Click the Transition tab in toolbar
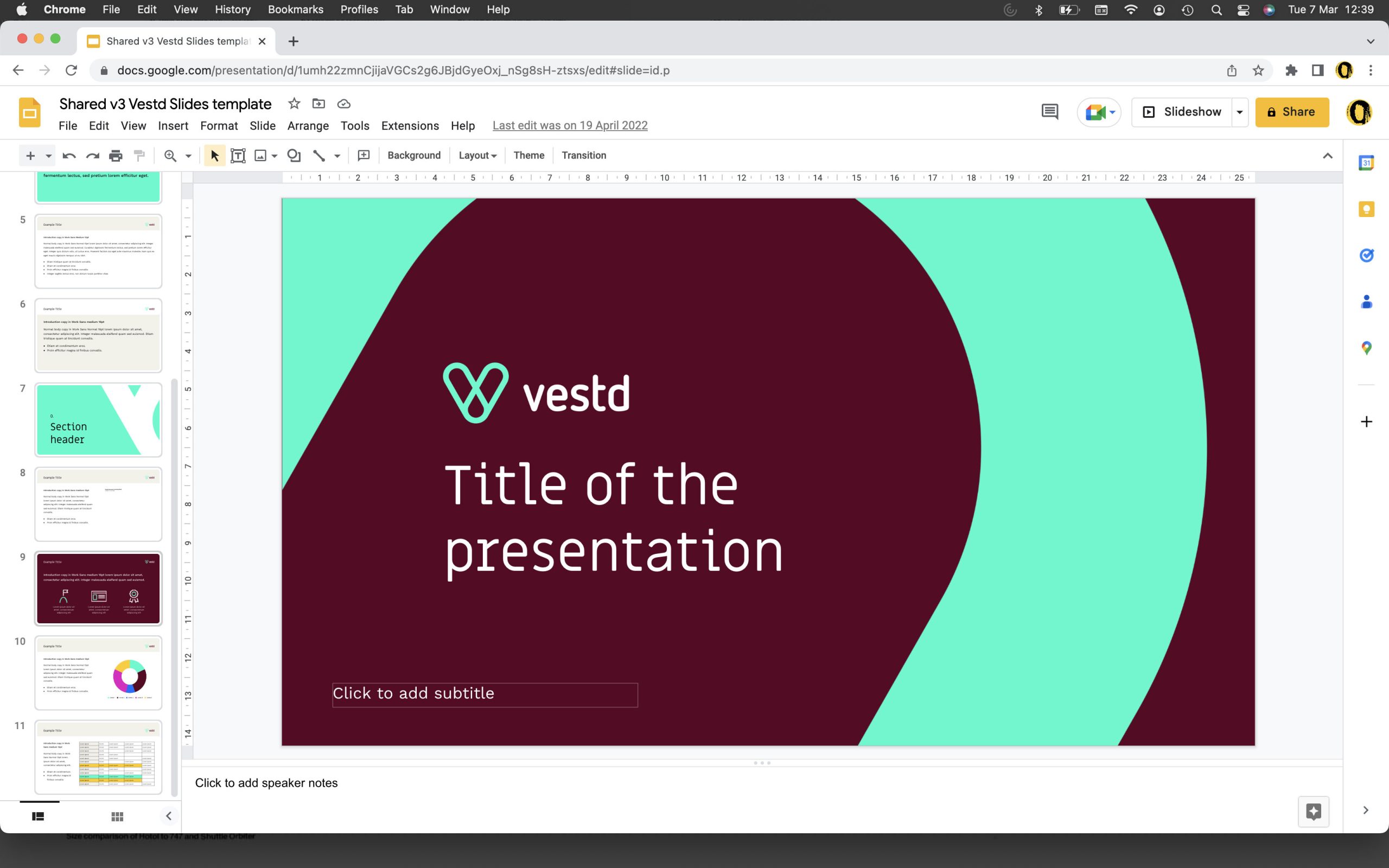The width and height of the screenshot is (1389, 868). click(583, 154)
